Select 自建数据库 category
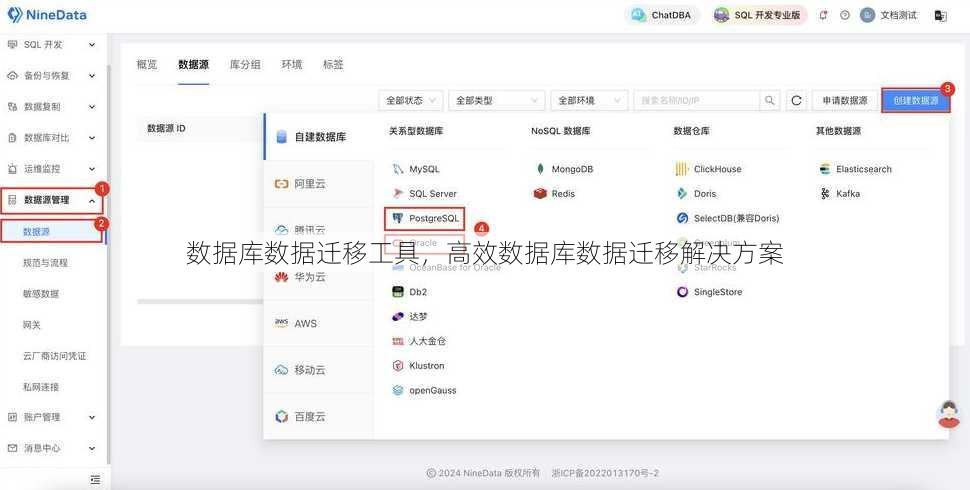The height and width of the screenshot is (490, 970). click(x=319, y=137)
